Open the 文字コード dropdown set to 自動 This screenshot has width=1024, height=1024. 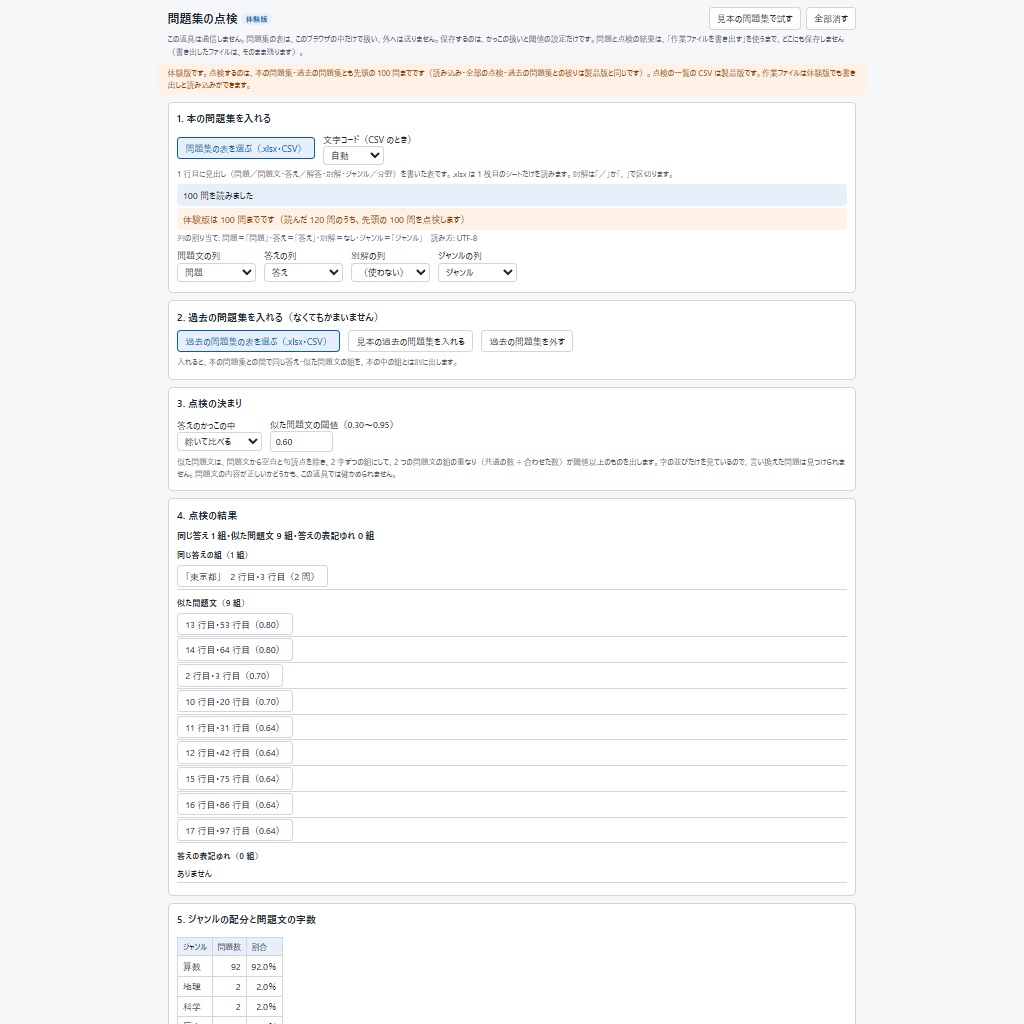tap(353, 155)
